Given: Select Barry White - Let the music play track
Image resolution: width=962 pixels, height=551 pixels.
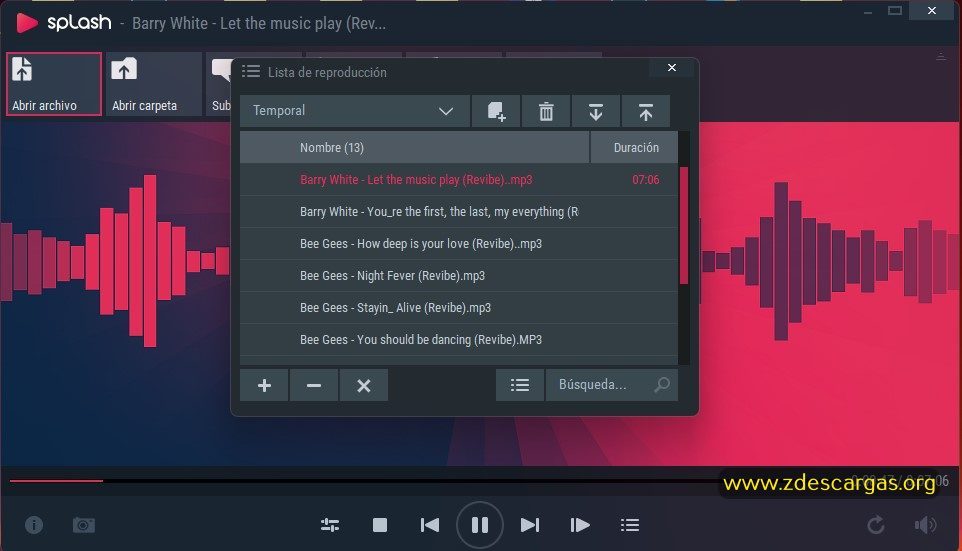Looking at the screenshot, I should (x=459, y=180).
